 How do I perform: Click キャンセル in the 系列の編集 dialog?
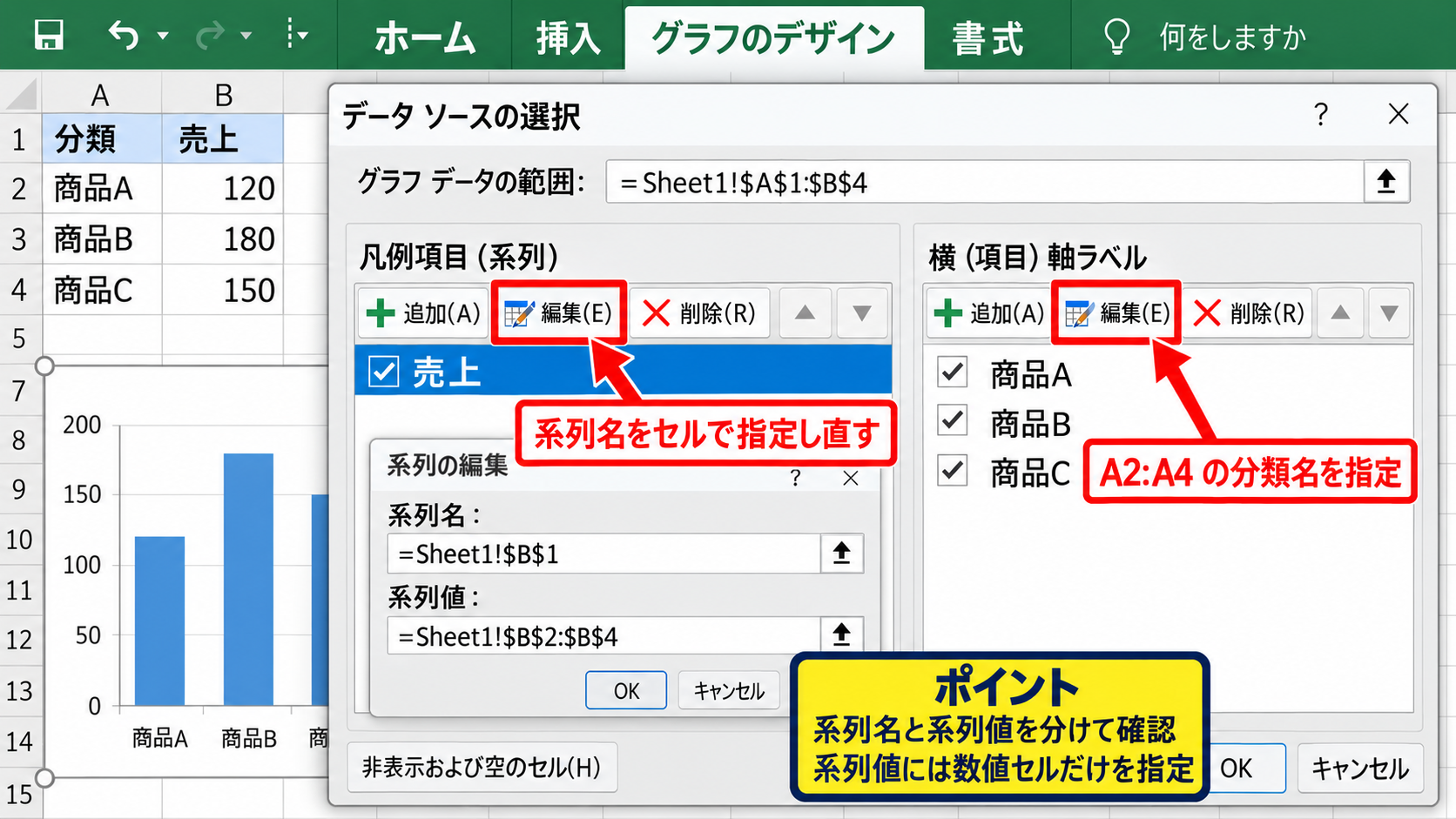(x=729, y=690)
